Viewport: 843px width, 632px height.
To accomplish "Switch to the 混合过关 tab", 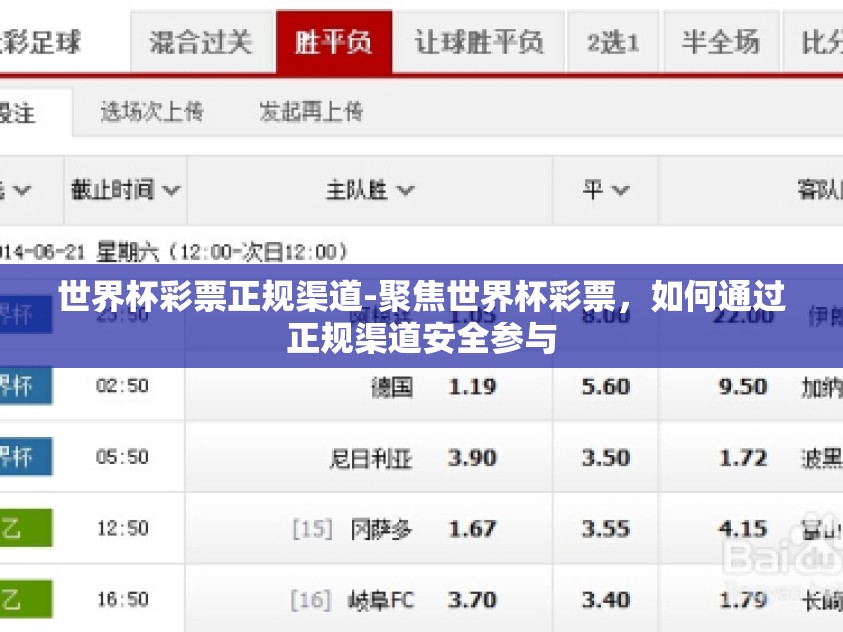I will pos(202,42).
